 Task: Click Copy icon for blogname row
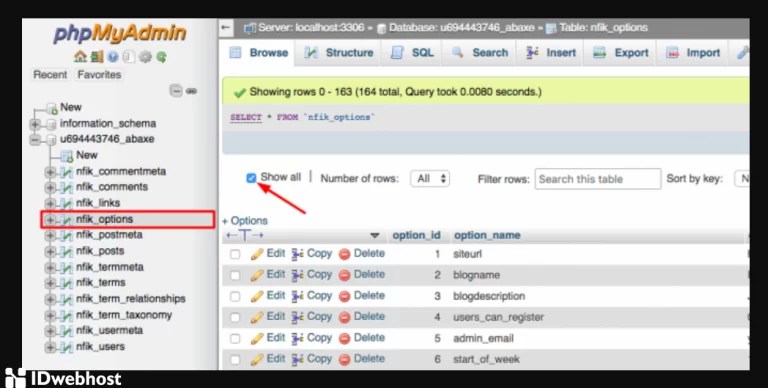(298, 275)
